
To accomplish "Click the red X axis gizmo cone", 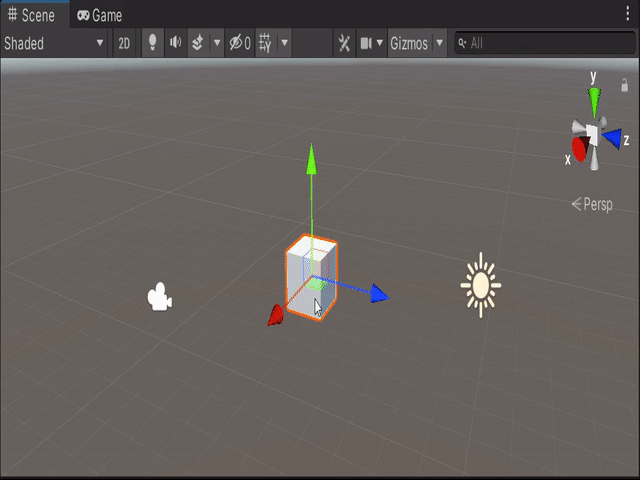I will pyautogui.click(x=580, y=149).
